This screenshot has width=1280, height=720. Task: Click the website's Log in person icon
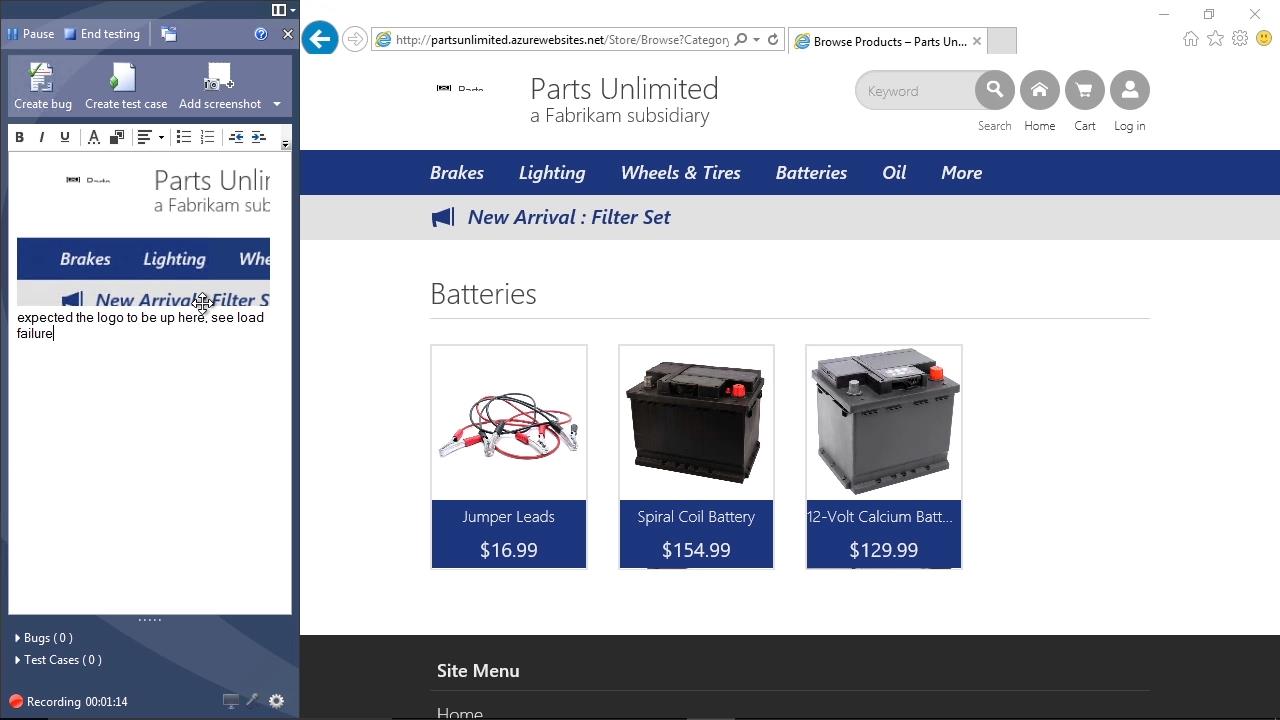coord(1129,91)
